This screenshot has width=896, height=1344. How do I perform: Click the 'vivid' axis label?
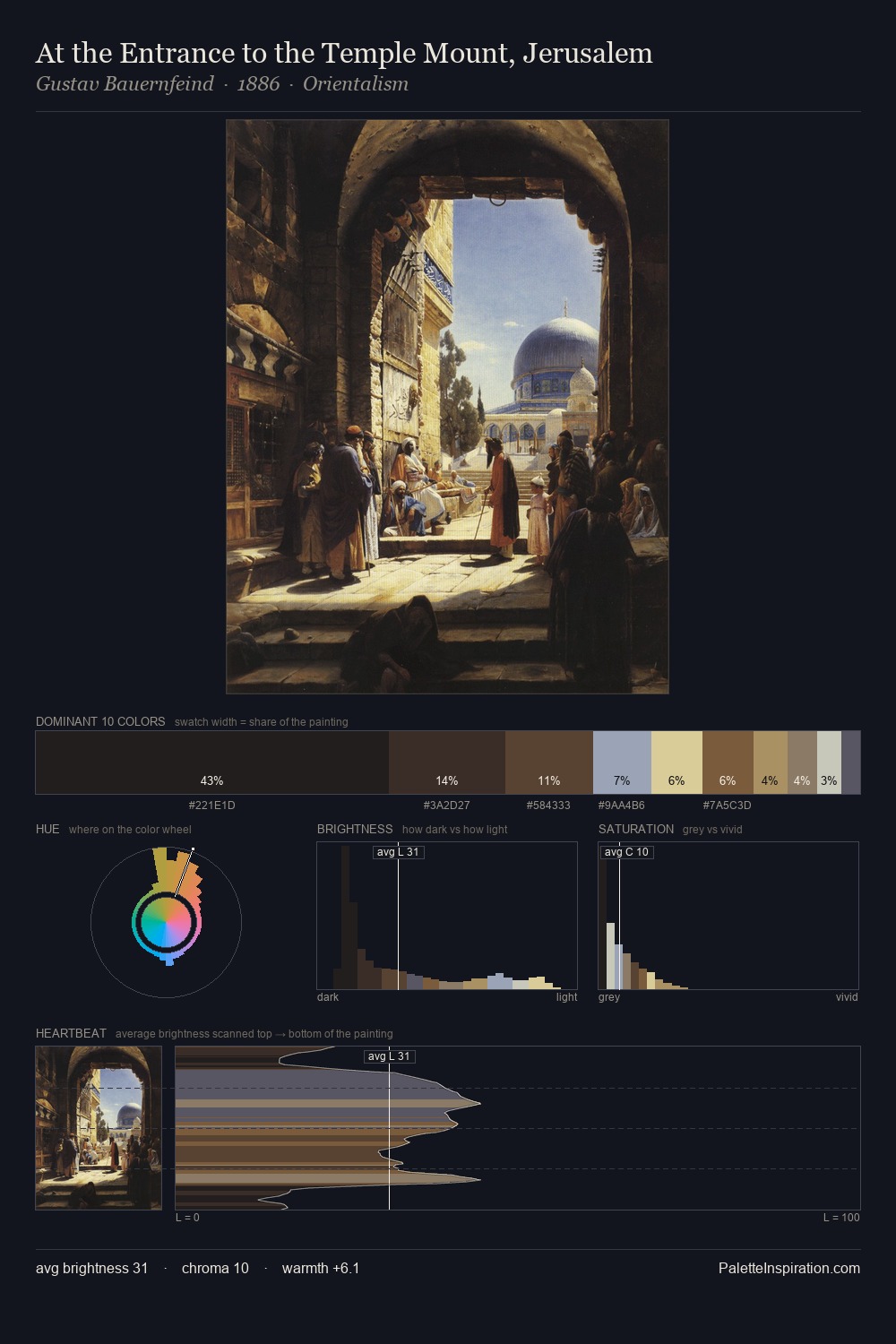click(847, 997)
